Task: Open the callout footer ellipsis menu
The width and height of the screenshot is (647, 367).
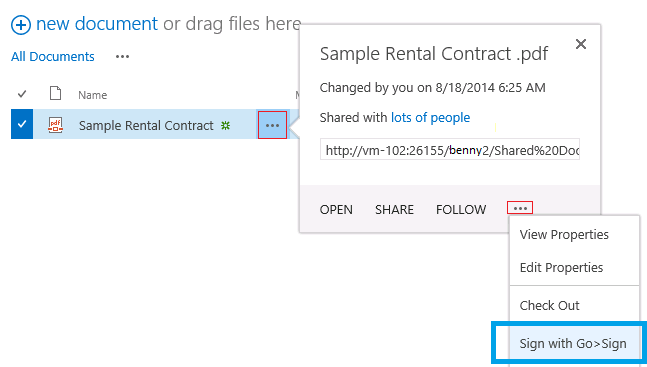Action: pos(520,208)
